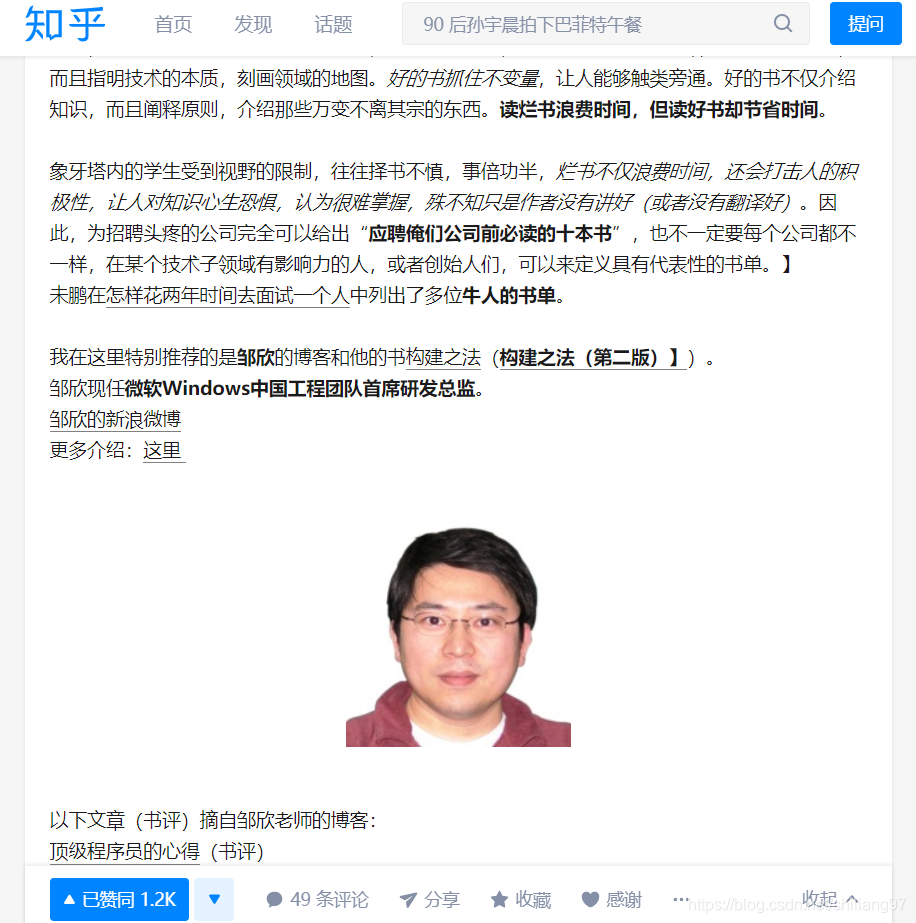Open link 怎样花两年时间去面试一个人
Screen dimensions: 916x923
coord(228,296)
